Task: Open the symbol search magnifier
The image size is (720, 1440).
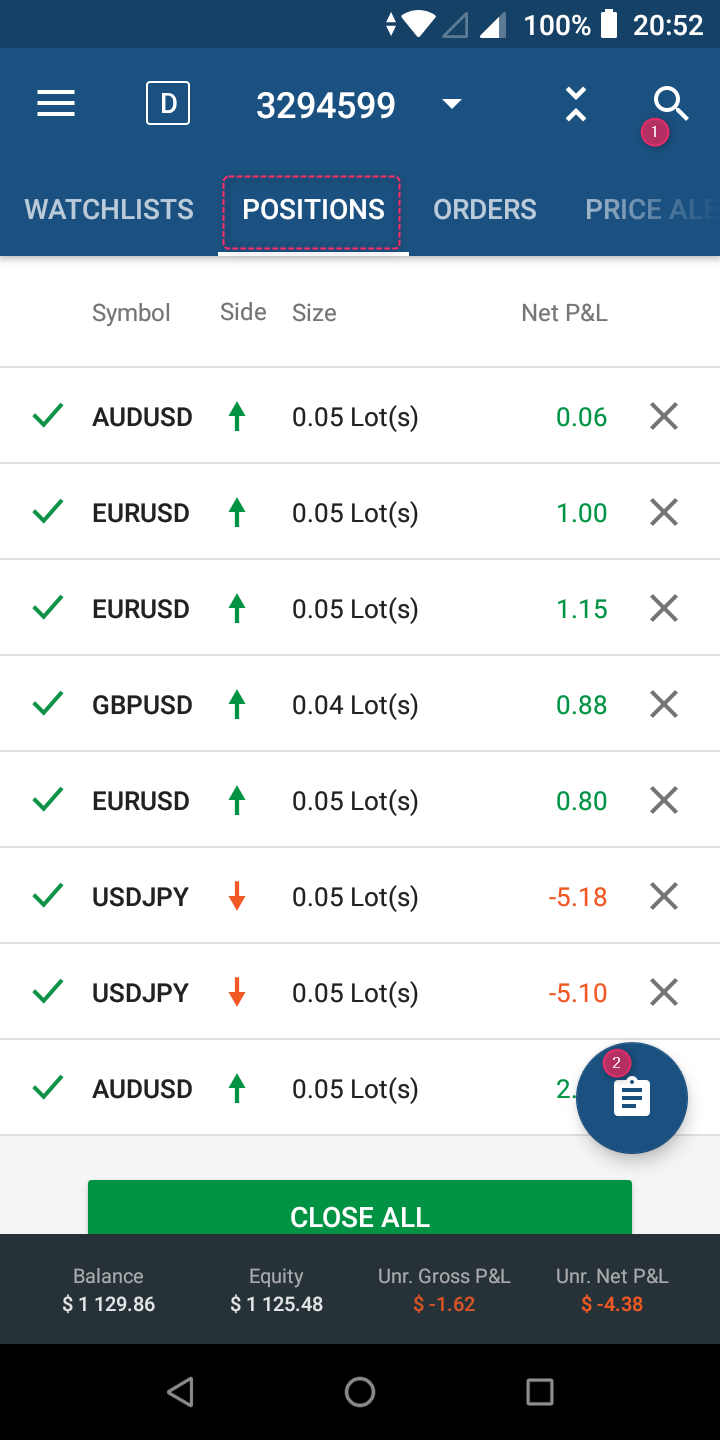Action: pyautogui.click(x=670, y=102)
